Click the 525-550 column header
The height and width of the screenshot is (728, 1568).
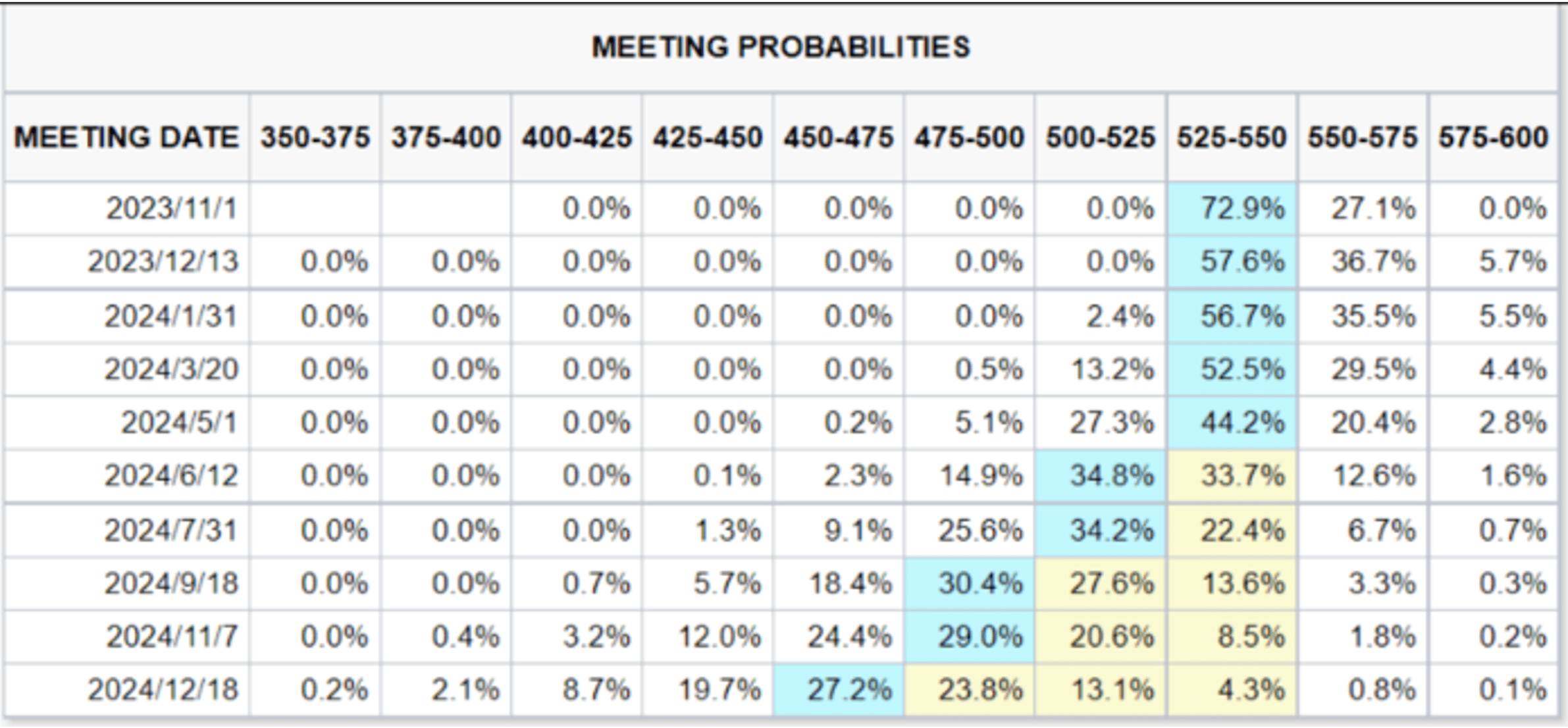(x=1232, y=138)
